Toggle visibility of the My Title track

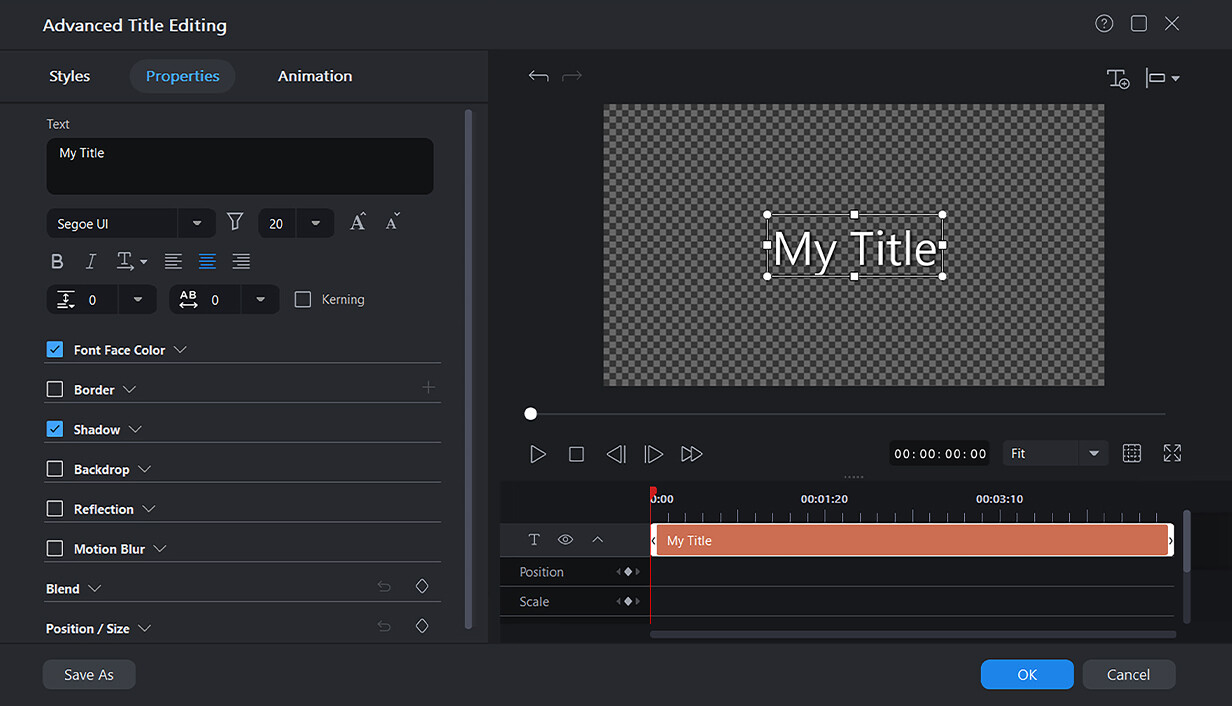(565, 540)
